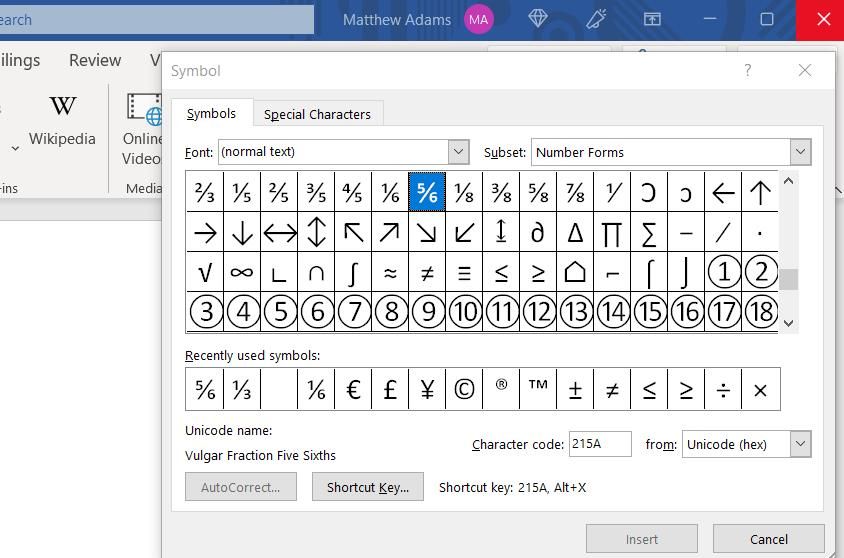Click the Wikipedia add-in icon

(x=62, y=121)
